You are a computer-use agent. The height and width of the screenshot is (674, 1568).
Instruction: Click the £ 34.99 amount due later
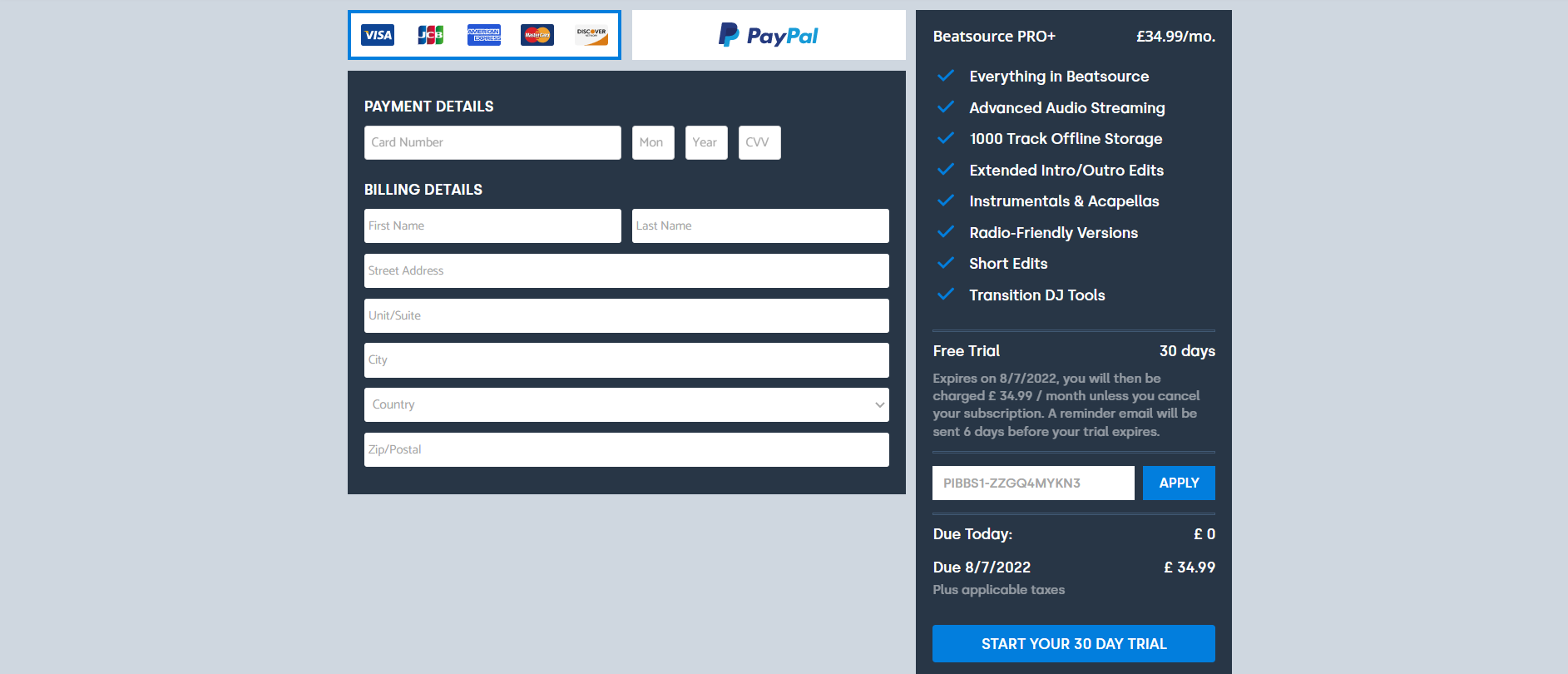click(x=1190, y=567)
